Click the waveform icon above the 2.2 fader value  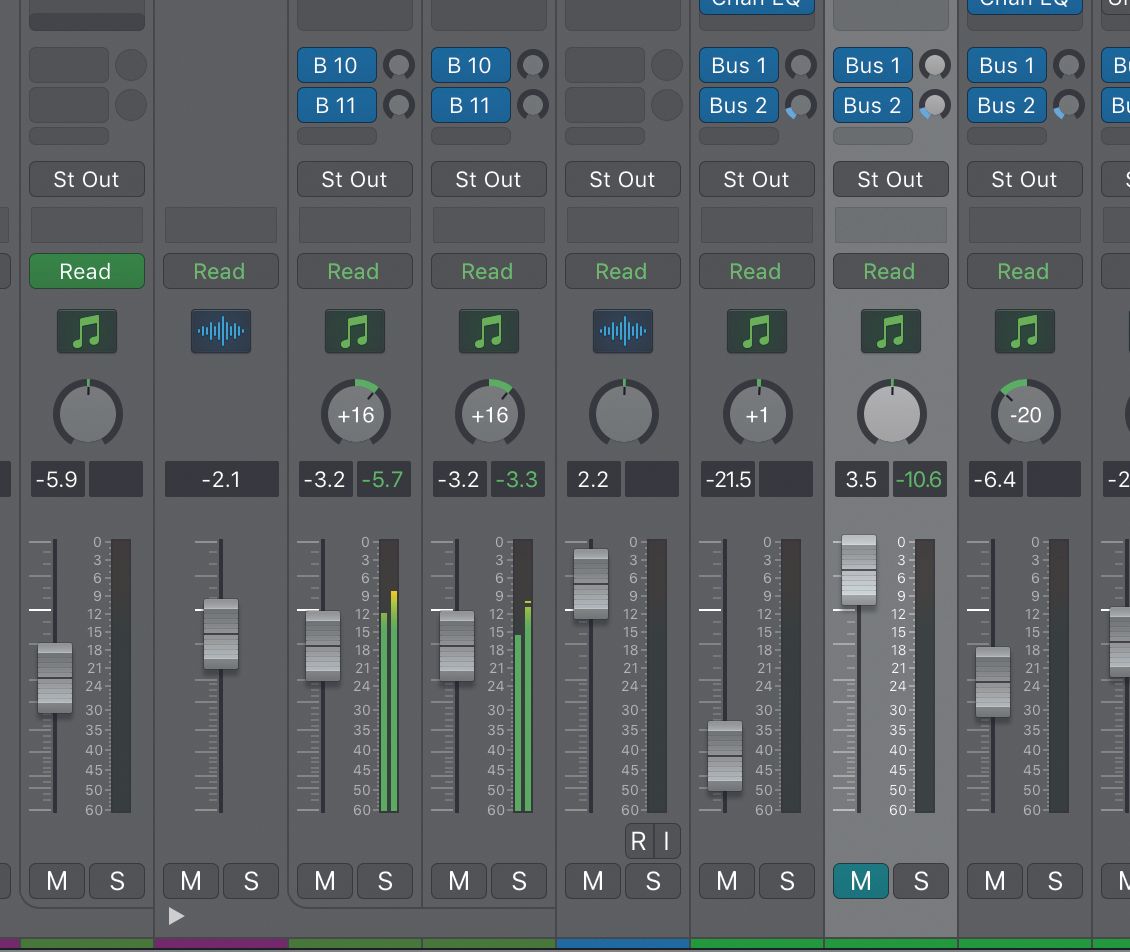(622, 331)
